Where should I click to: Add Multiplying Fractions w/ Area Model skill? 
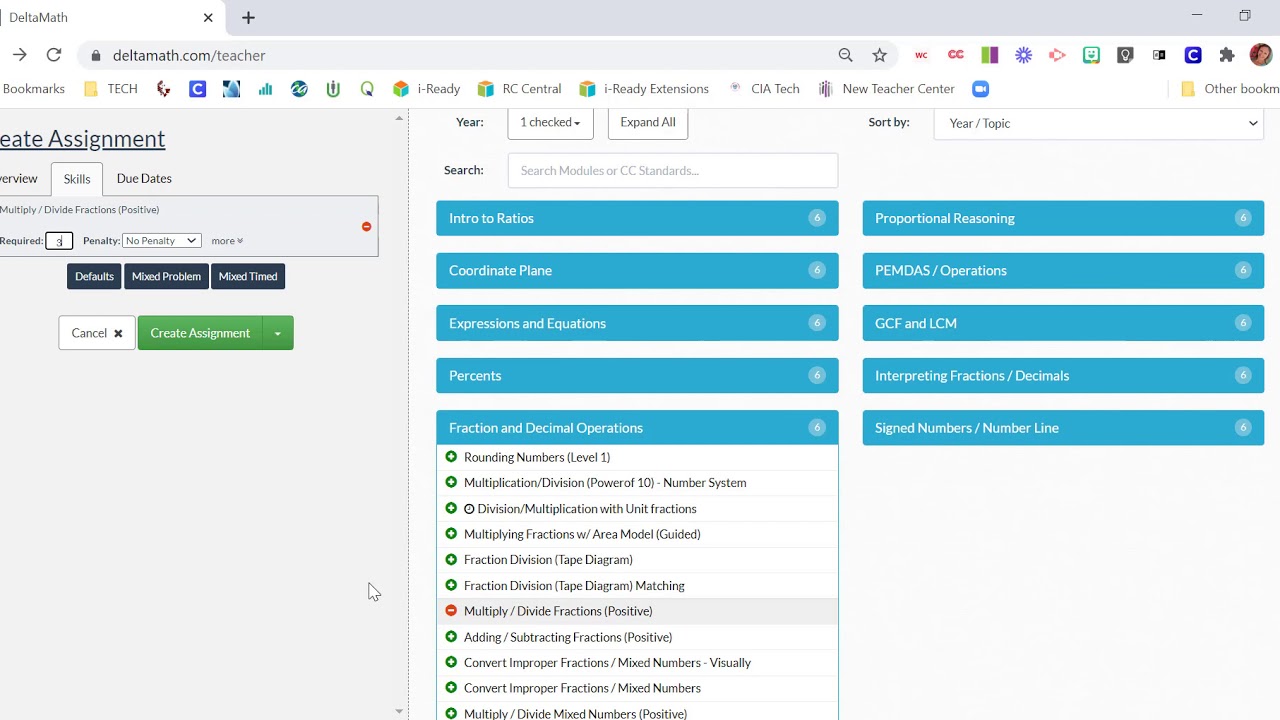(451, 534)
